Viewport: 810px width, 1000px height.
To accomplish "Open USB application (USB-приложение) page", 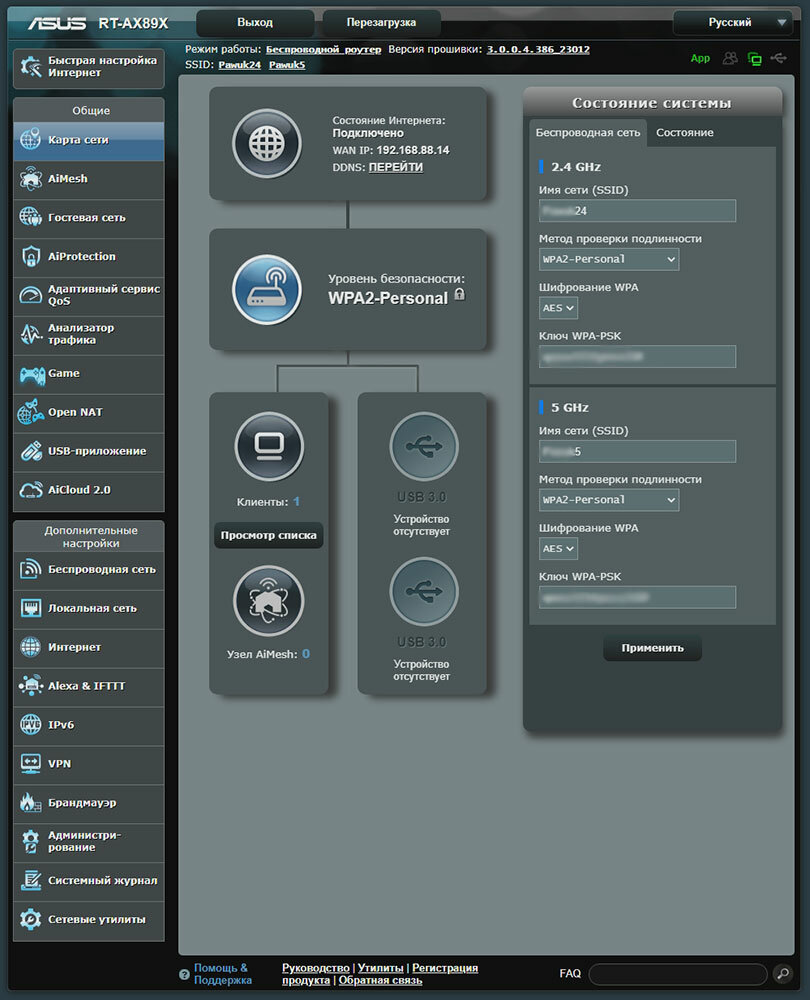I will (x=89, y=452).
